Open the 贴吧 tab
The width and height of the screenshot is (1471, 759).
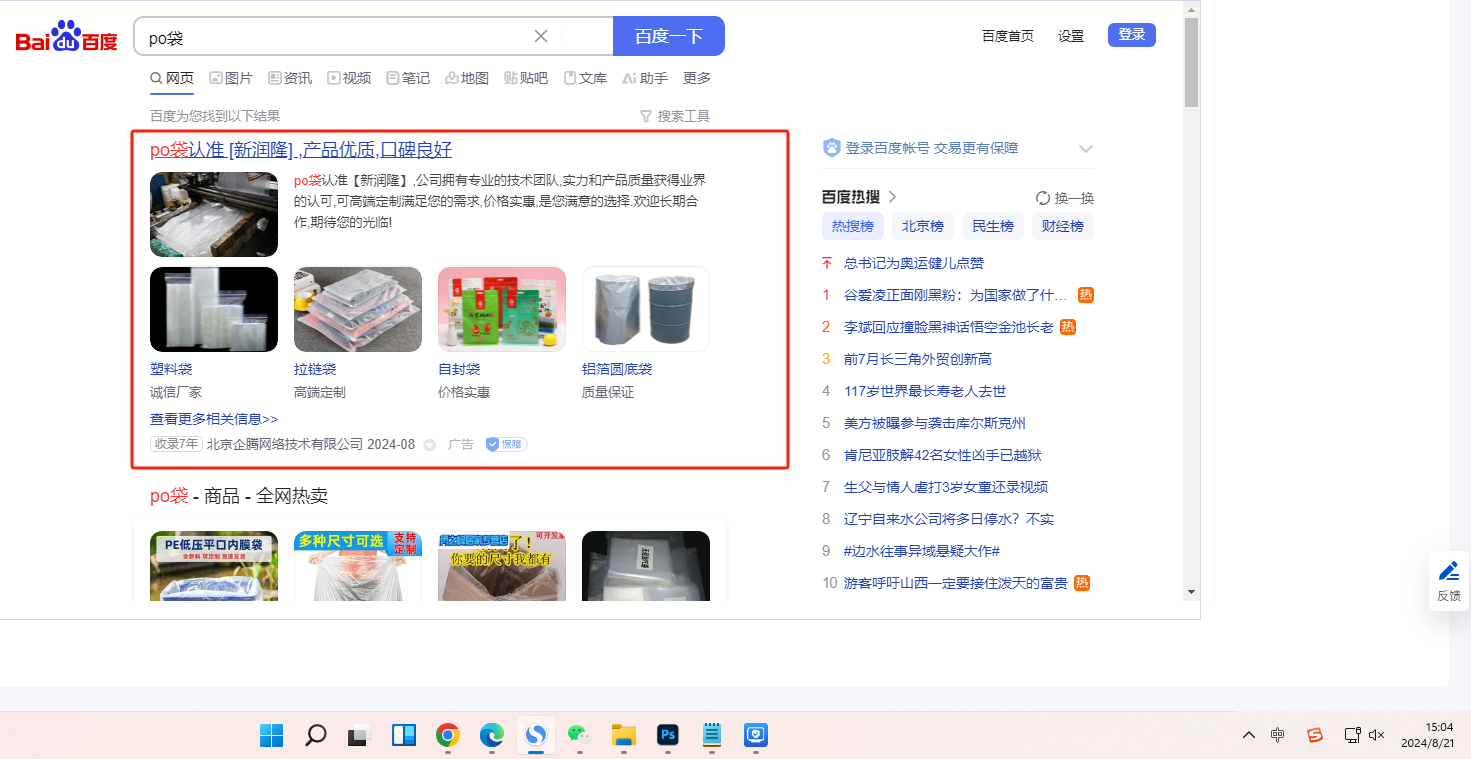(x=526, y=78)
